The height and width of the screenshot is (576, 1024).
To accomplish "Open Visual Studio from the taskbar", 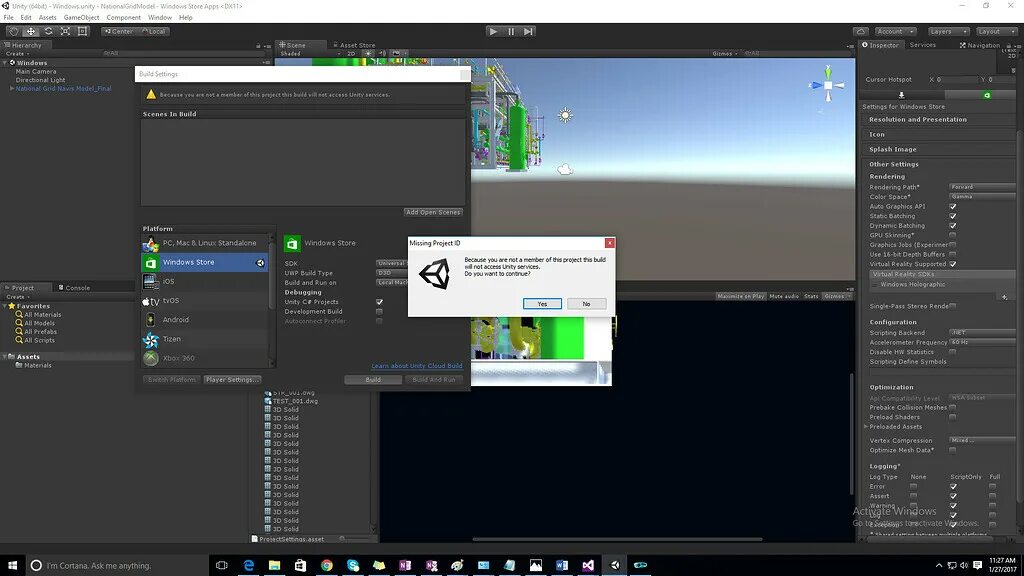I will [x=588, y=565].
